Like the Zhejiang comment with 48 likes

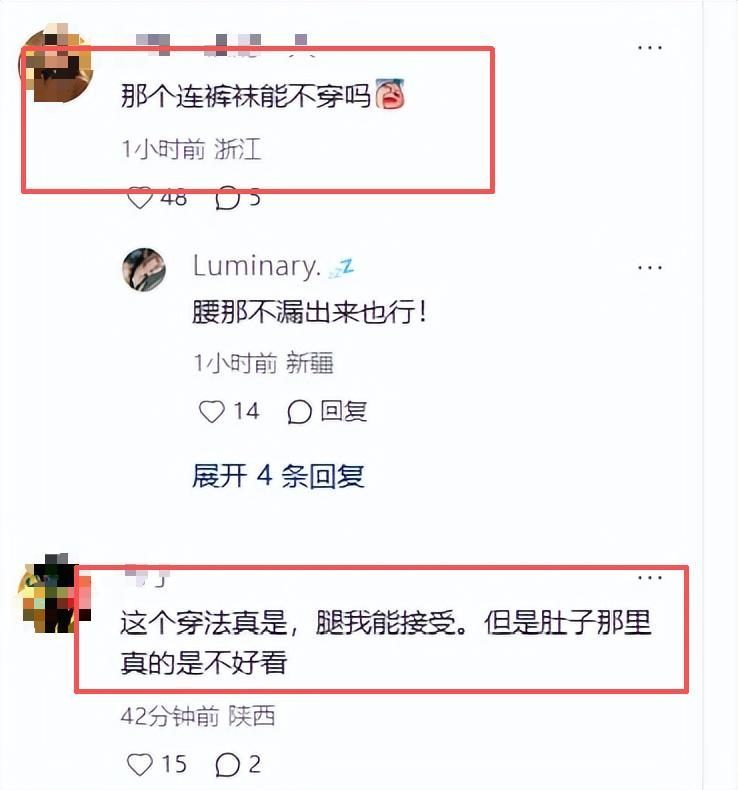tap(140, 198)
